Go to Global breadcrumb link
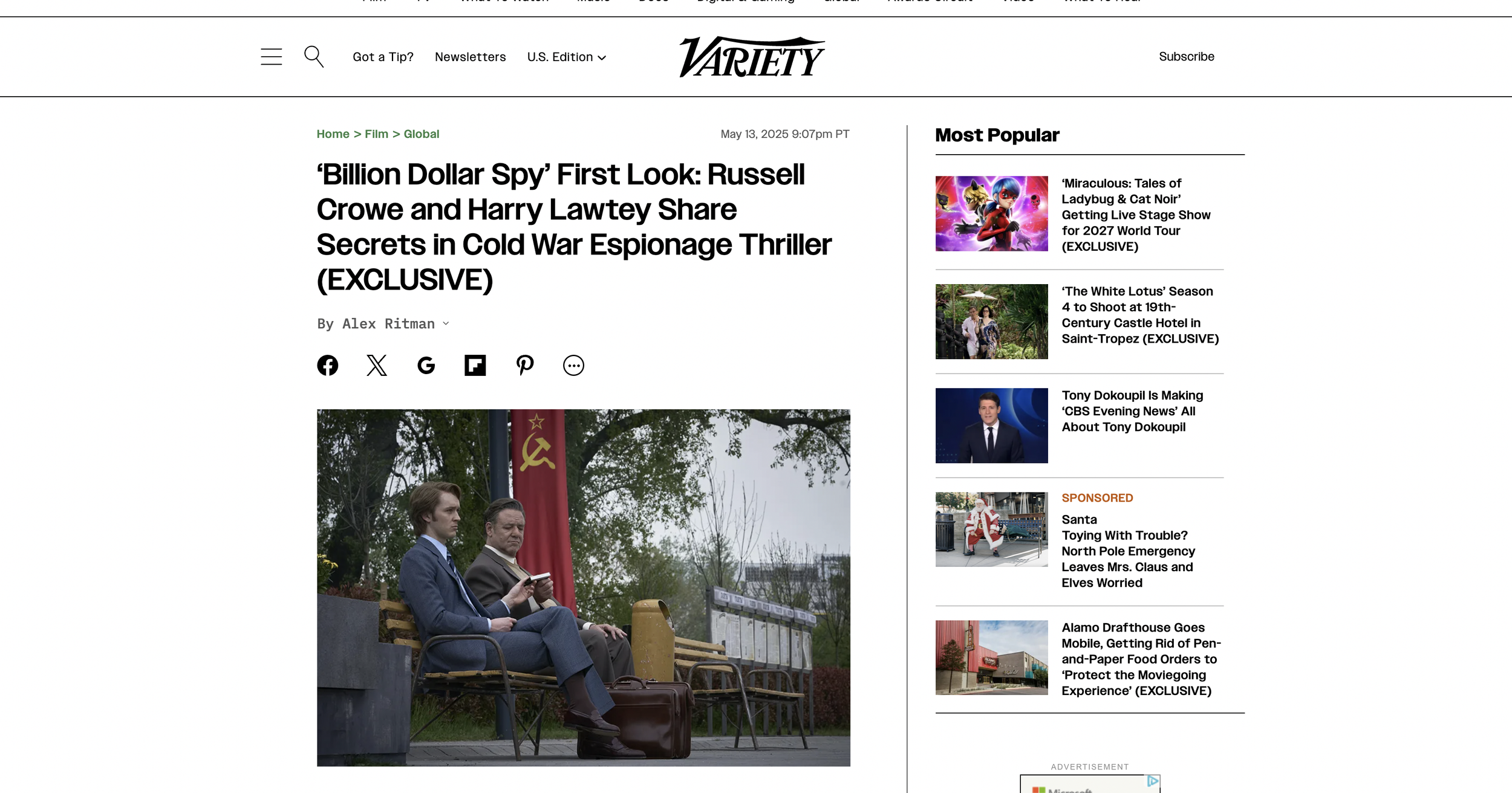 [422, 134]
